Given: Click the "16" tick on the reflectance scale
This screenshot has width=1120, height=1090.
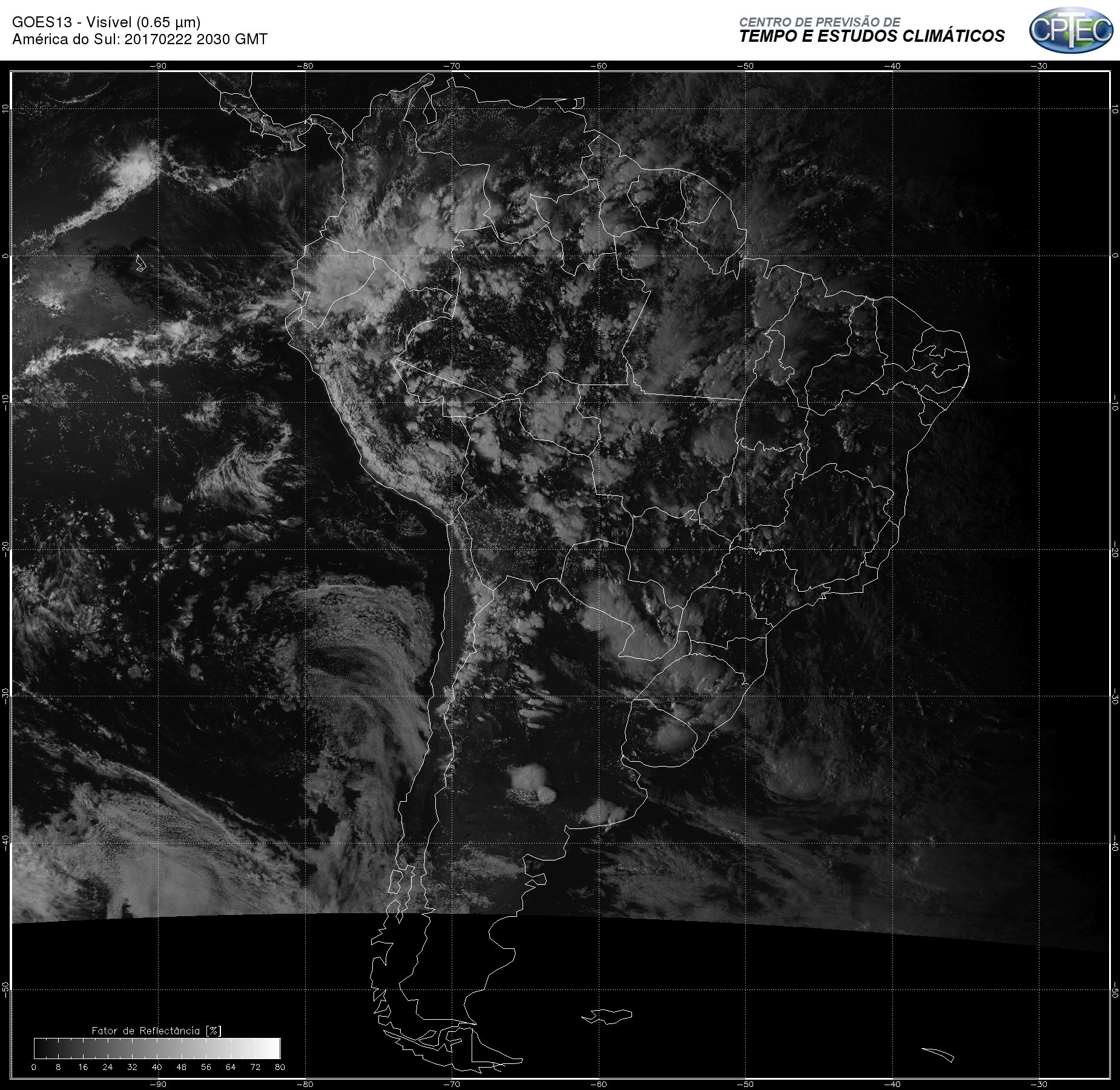Looking at the screenshot, I should 83,1067.
